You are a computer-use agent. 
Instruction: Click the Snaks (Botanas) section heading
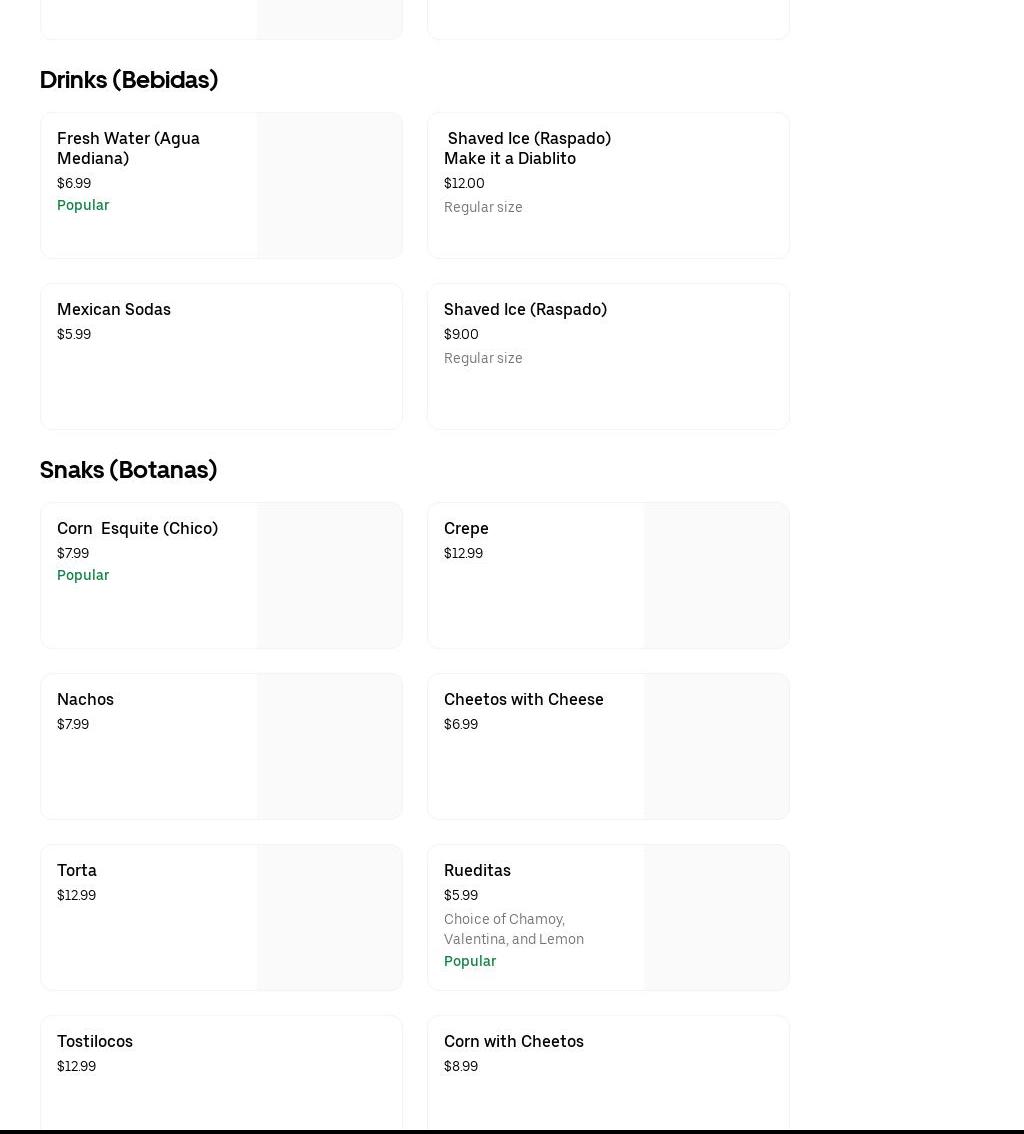pos(128,470)
